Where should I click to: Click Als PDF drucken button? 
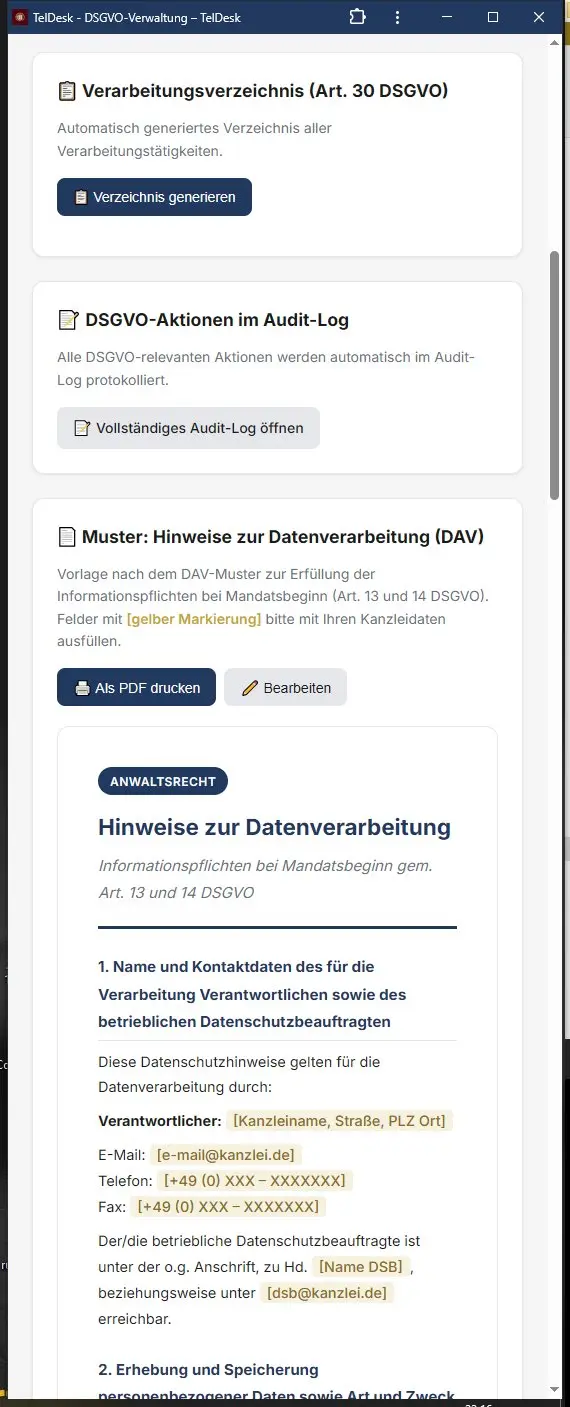[136, 687]
